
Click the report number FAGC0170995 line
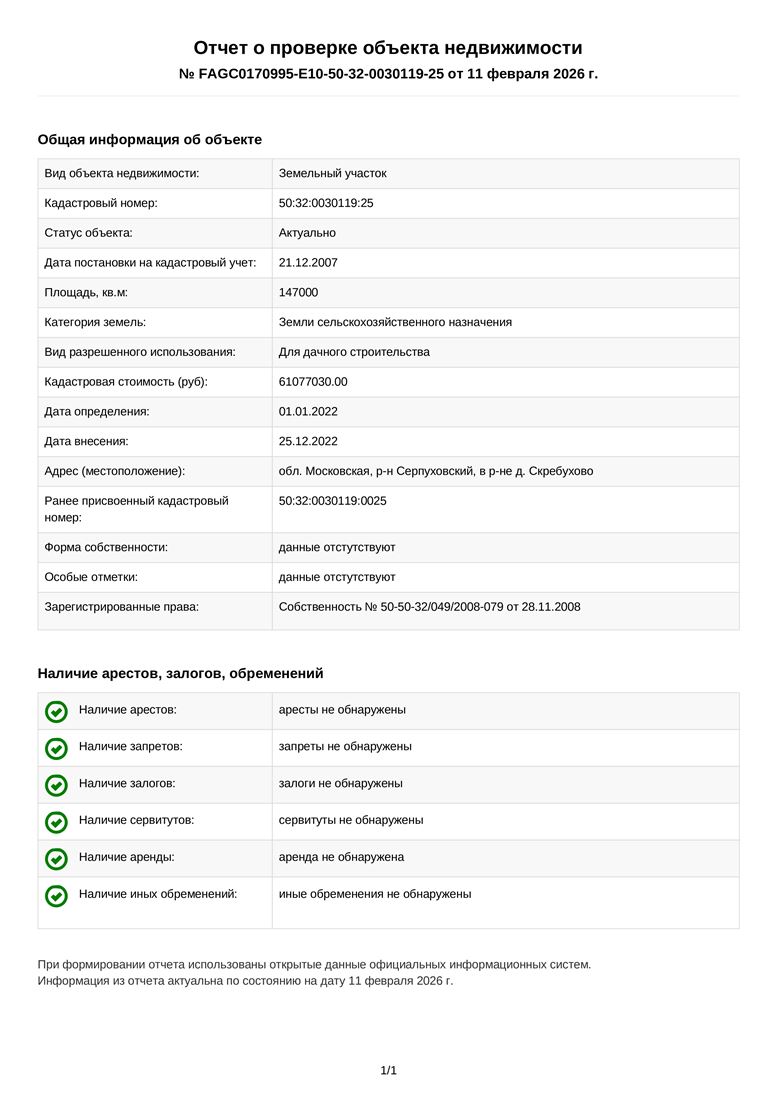(388, 74)
